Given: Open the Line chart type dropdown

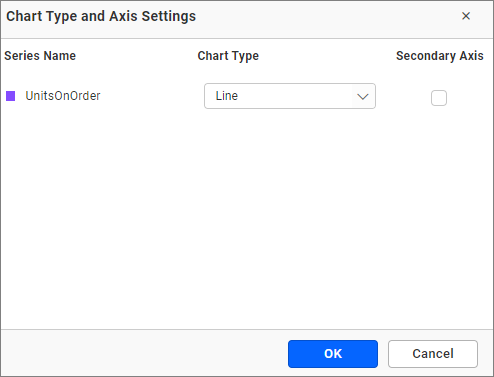Looking at the screenshot, I should (290, 96).
